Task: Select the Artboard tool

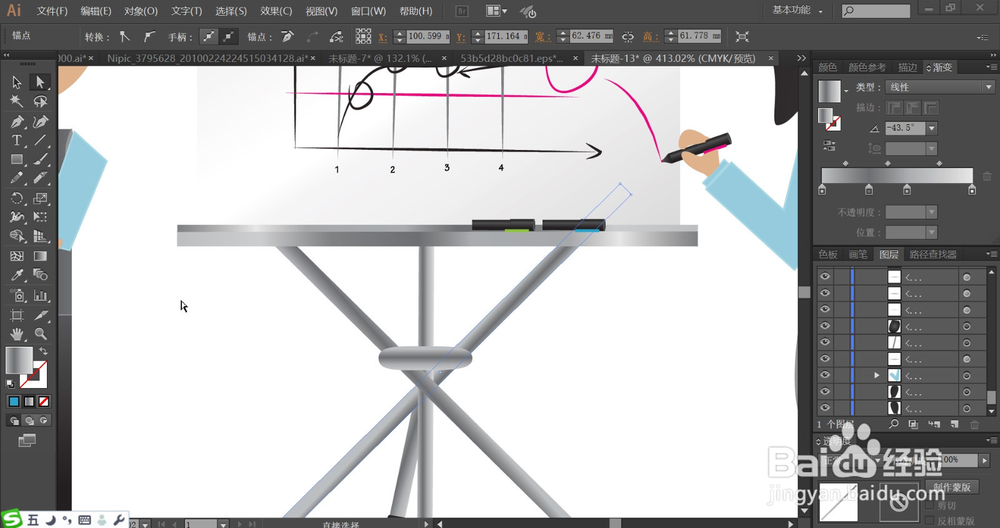Action: click(x=17, y=315)
